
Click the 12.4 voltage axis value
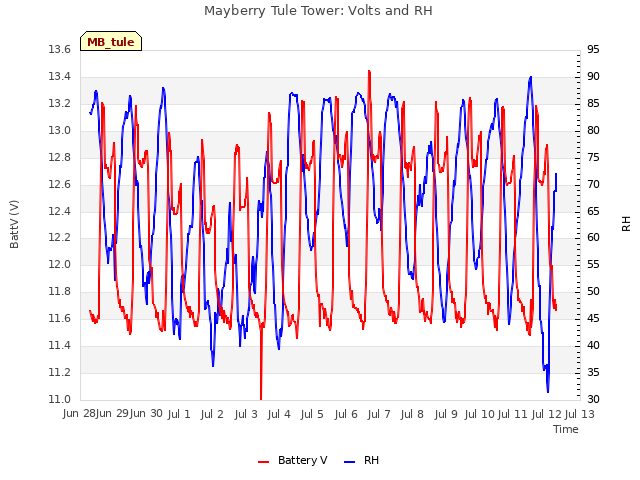coord(60,211)
